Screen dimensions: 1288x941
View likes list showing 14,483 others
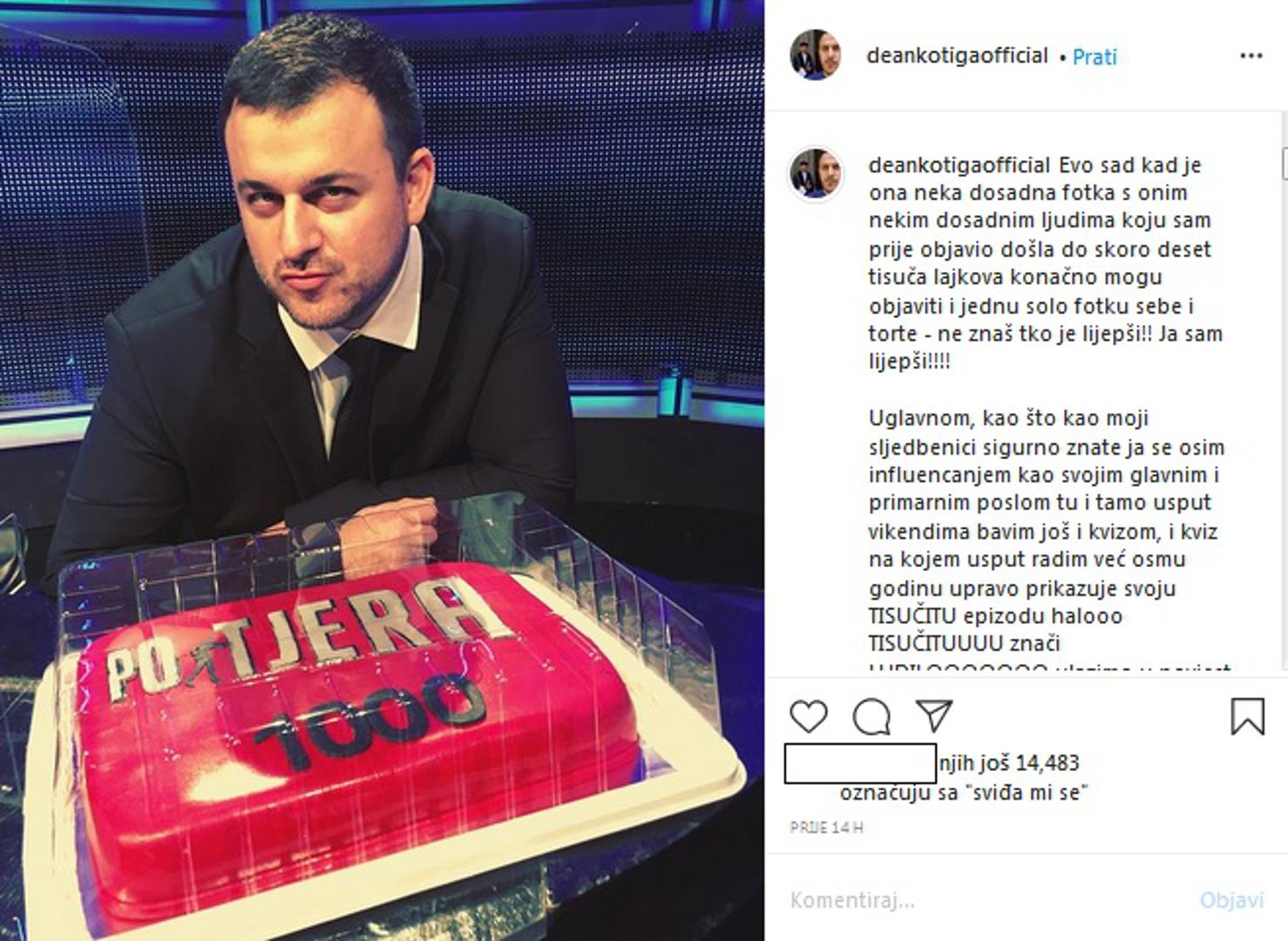[1008, 762]
